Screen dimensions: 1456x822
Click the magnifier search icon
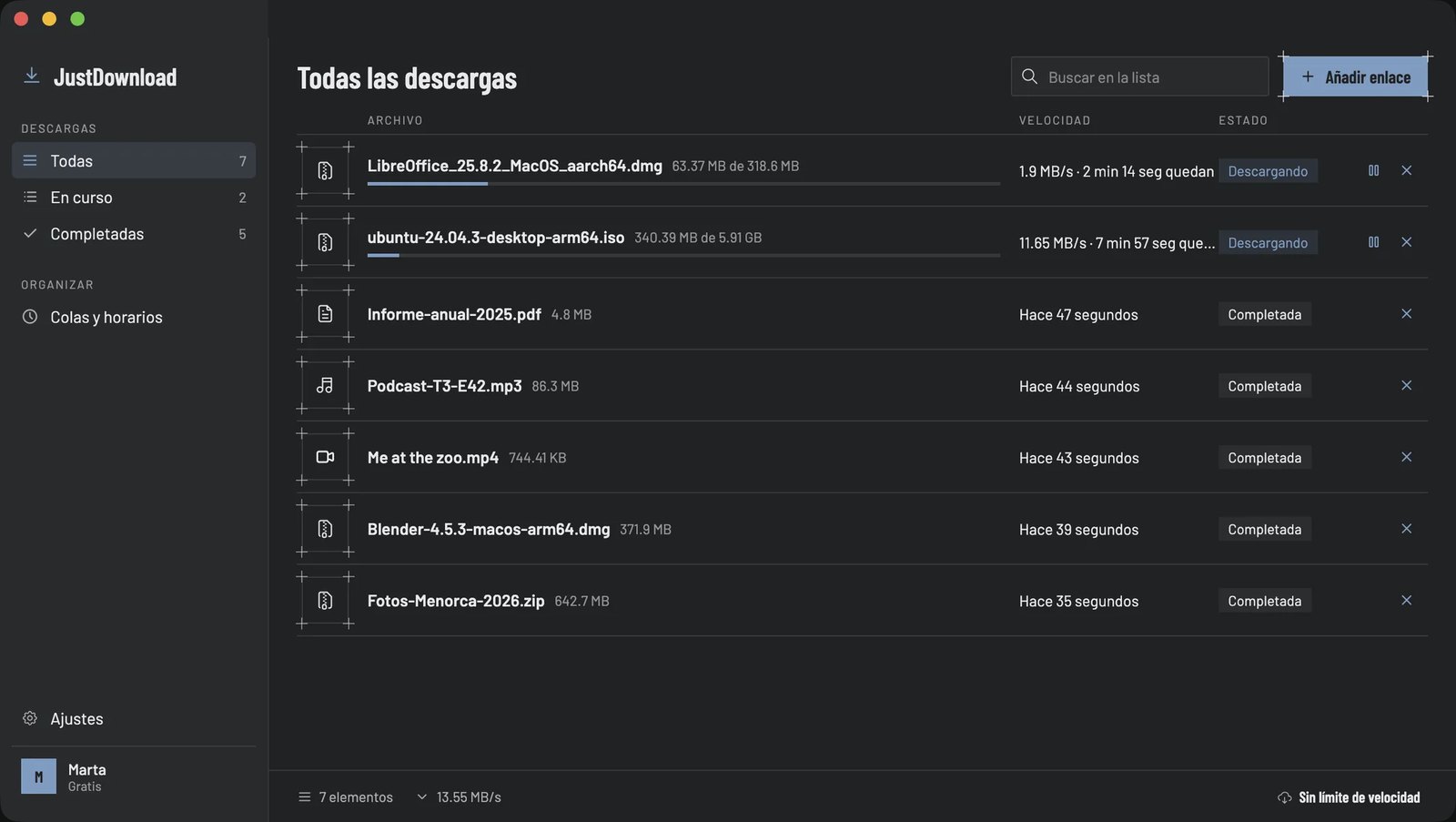[1029, 76]
